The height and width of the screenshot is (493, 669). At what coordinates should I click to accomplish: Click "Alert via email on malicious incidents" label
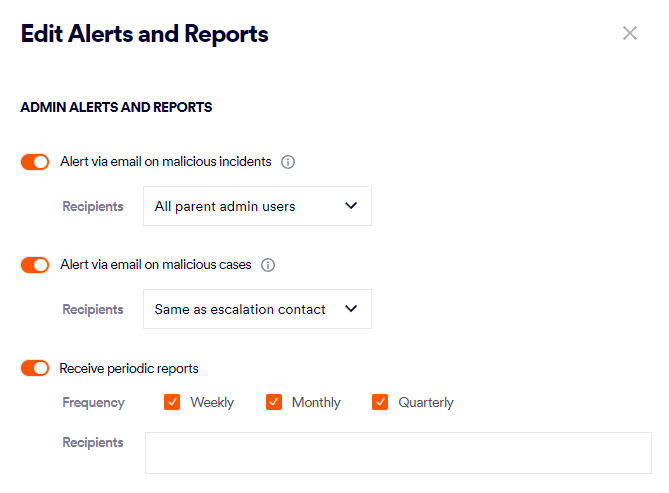pos(165,162)
